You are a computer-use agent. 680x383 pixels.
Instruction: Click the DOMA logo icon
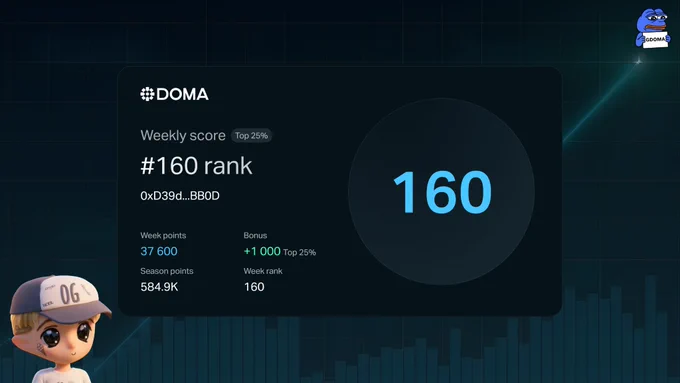tap(147, 94)
